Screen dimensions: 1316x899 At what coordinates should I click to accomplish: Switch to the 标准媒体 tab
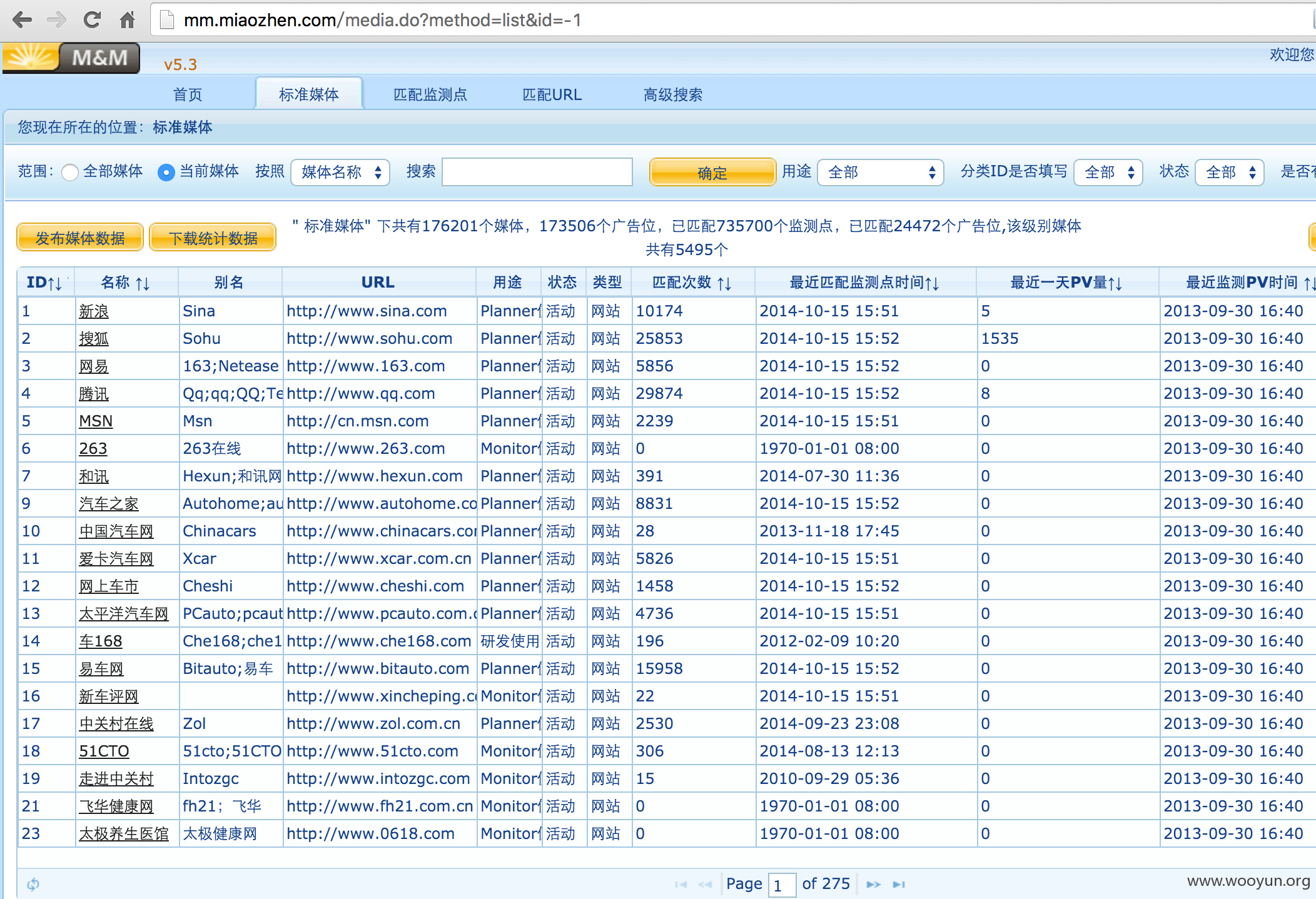[x=309, y=94]
